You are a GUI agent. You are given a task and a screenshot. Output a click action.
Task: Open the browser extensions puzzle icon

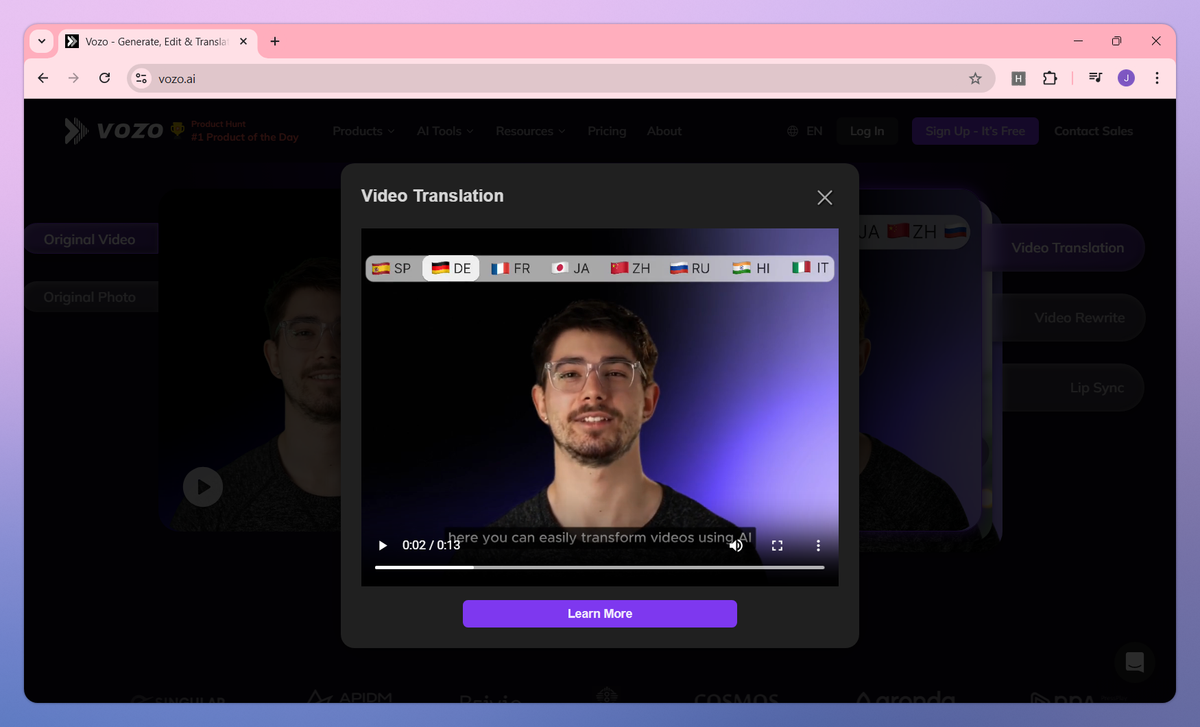[1050, 77]
